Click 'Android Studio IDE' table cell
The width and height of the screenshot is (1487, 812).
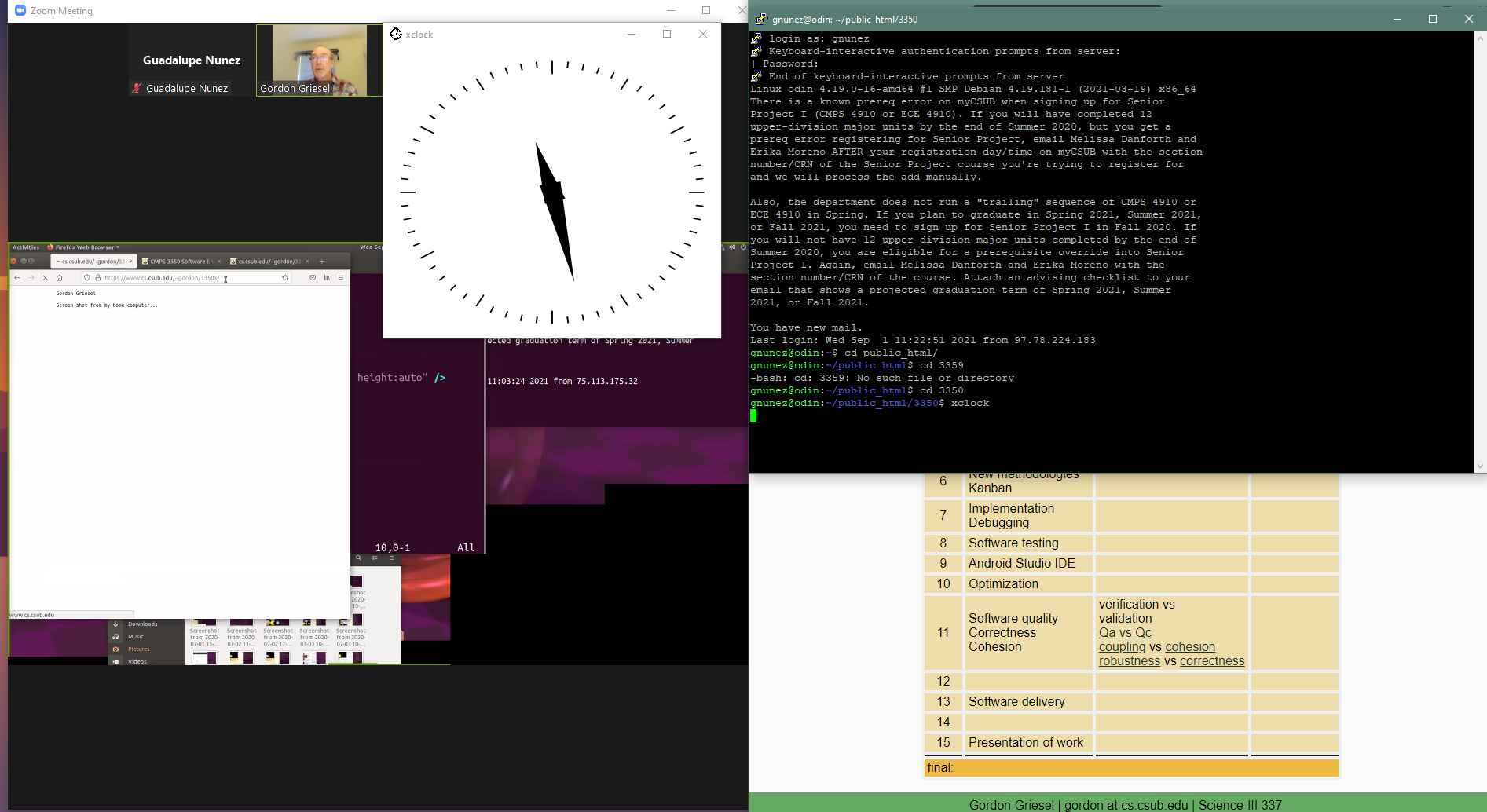click(x=1027, y=564)
